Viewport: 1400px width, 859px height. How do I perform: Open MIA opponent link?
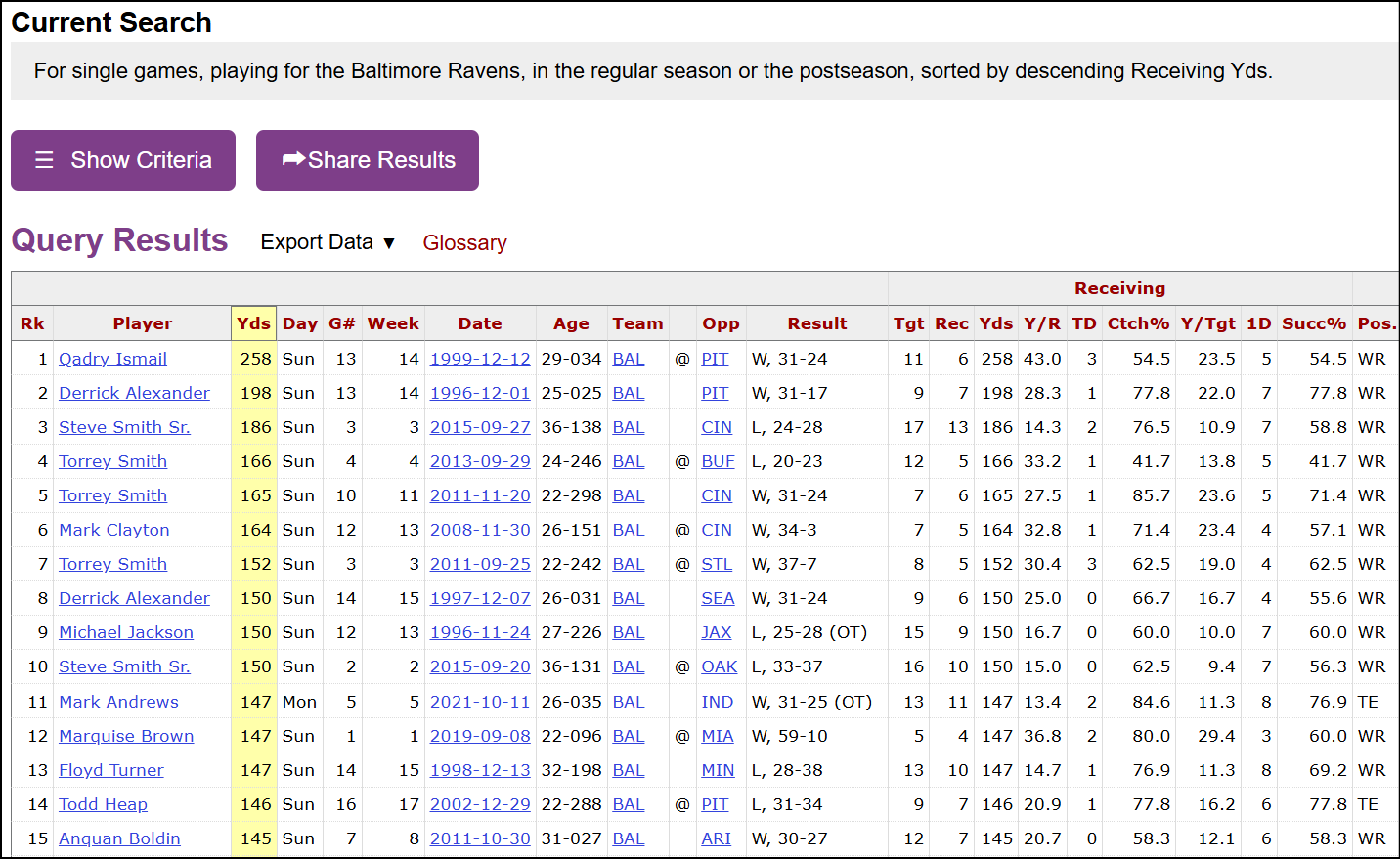tap(718, 736)
